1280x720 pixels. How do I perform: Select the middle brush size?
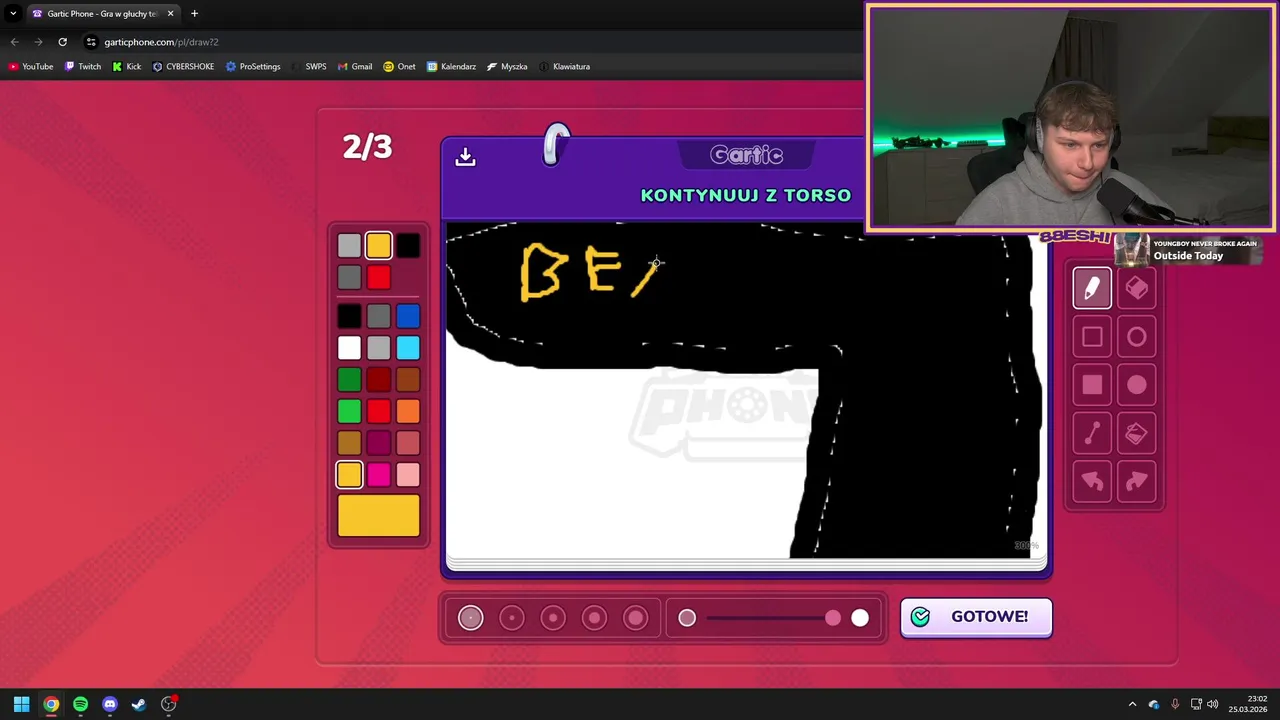coord(553,618)
